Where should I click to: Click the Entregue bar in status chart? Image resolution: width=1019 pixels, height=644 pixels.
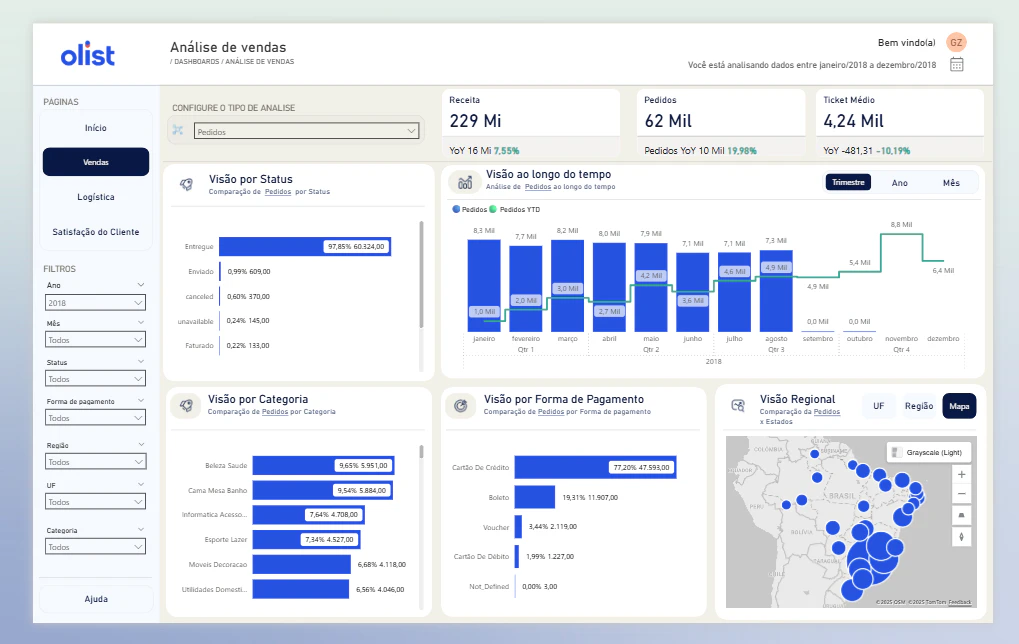pos(305,246)
